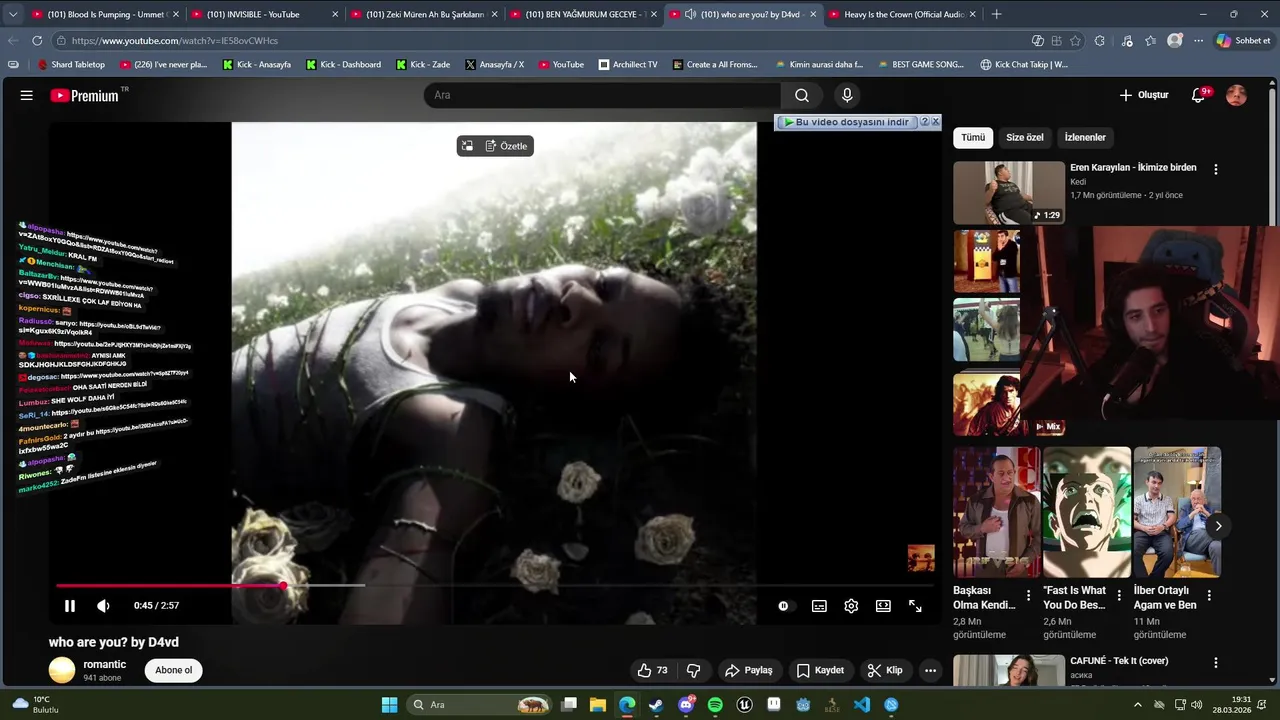The width and height of the screenshot is (1280, 720).
Task: Click Özetle summarize button on video
Action: (506, 146)
